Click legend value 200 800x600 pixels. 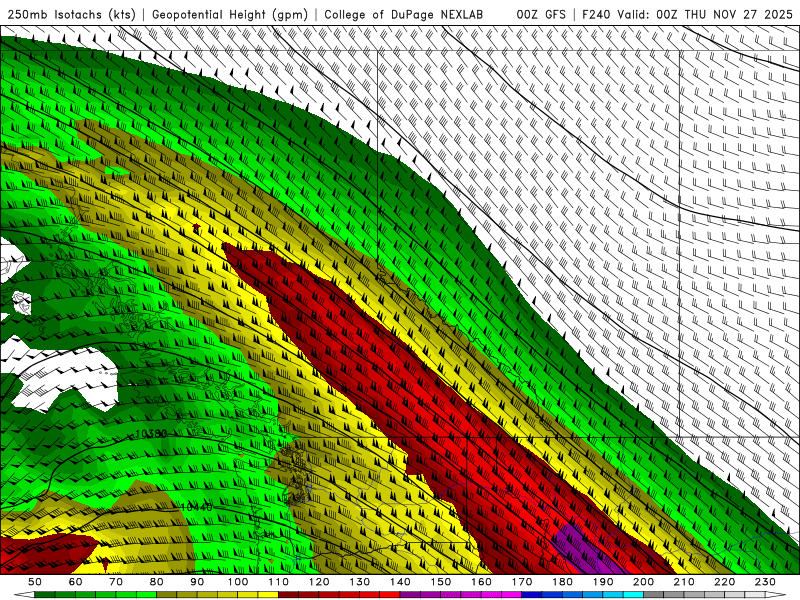click(x=643, y=582)
